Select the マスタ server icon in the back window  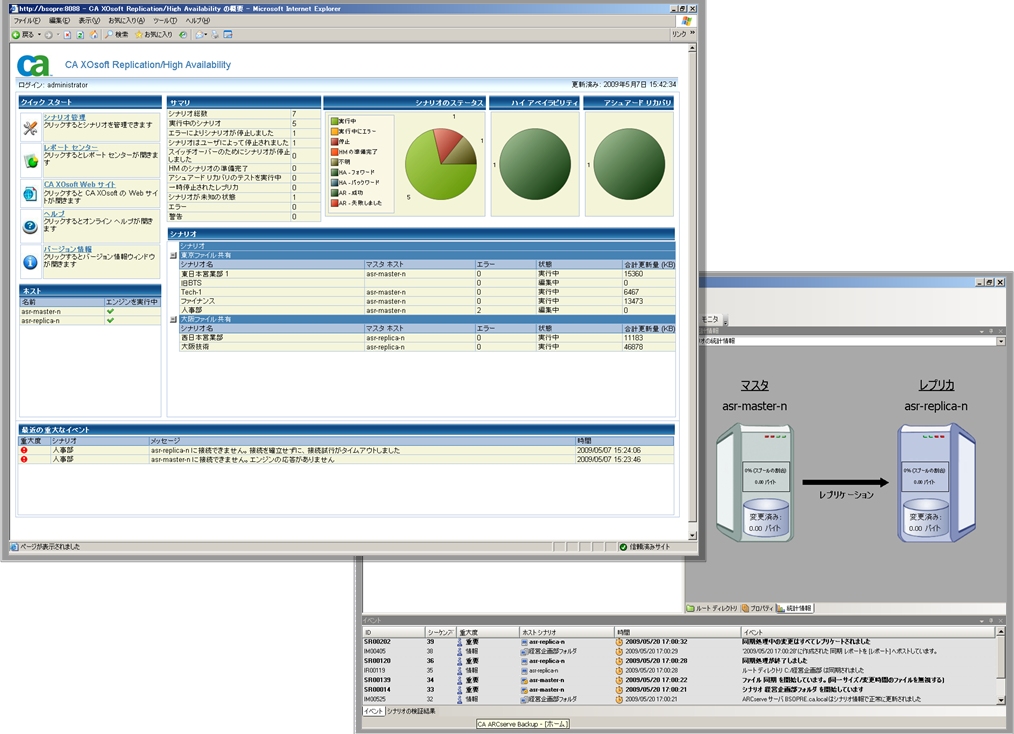click(x=755, y=483)
